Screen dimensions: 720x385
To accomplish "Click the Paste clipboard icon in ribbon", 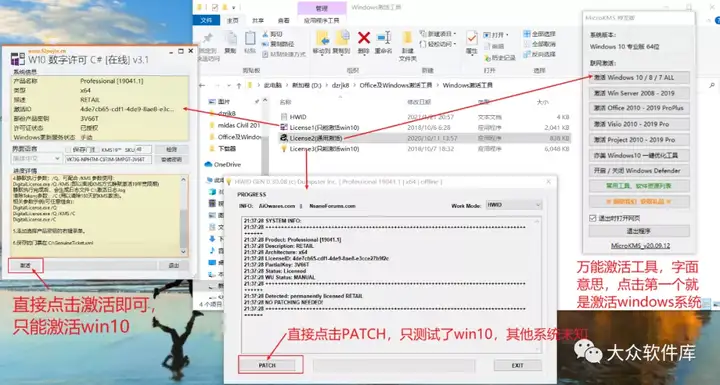I will pyautogui.click(x=250, y=39).
